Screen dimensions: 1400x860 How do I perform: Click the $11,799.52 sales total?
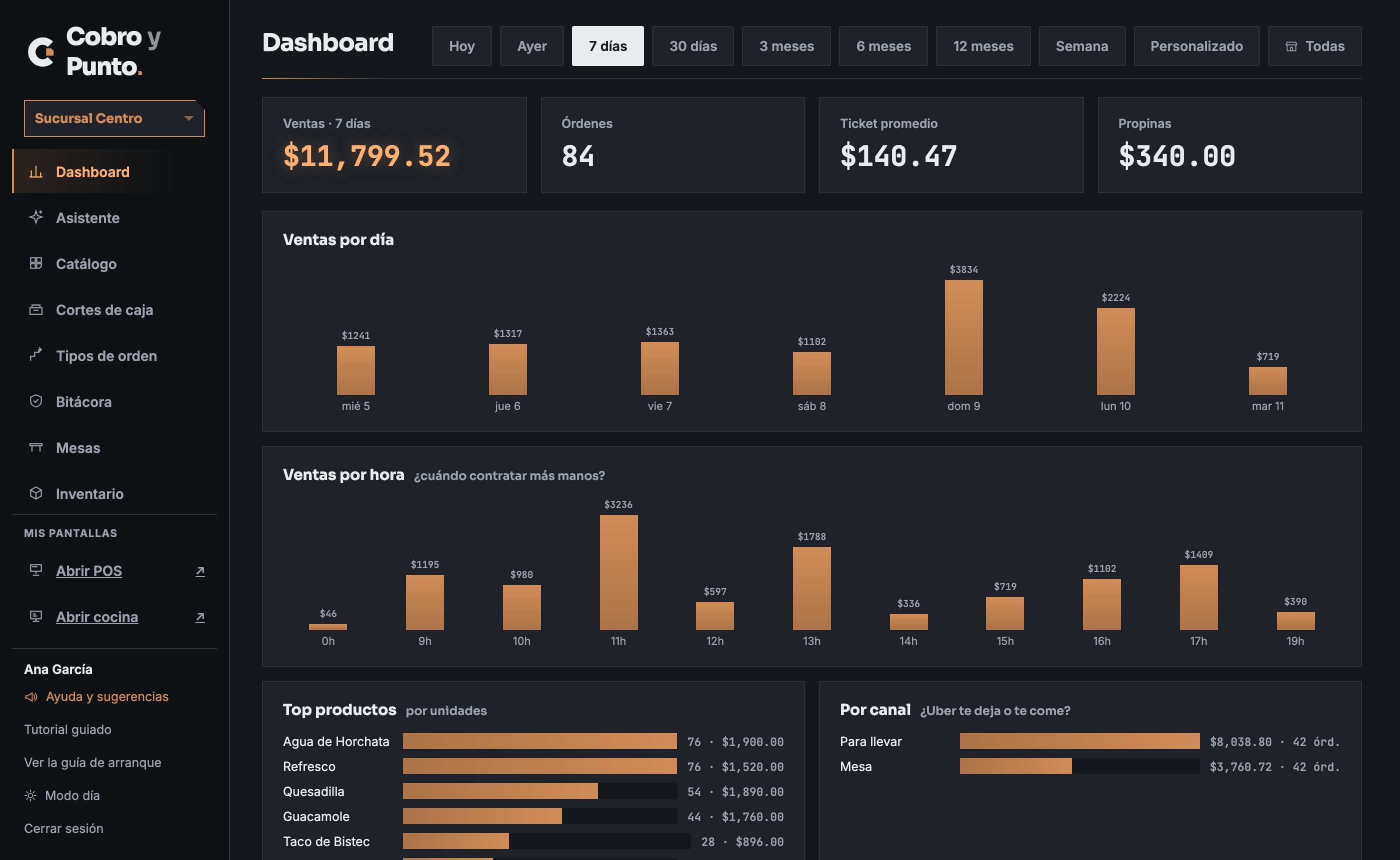click(x=367, y=156)
